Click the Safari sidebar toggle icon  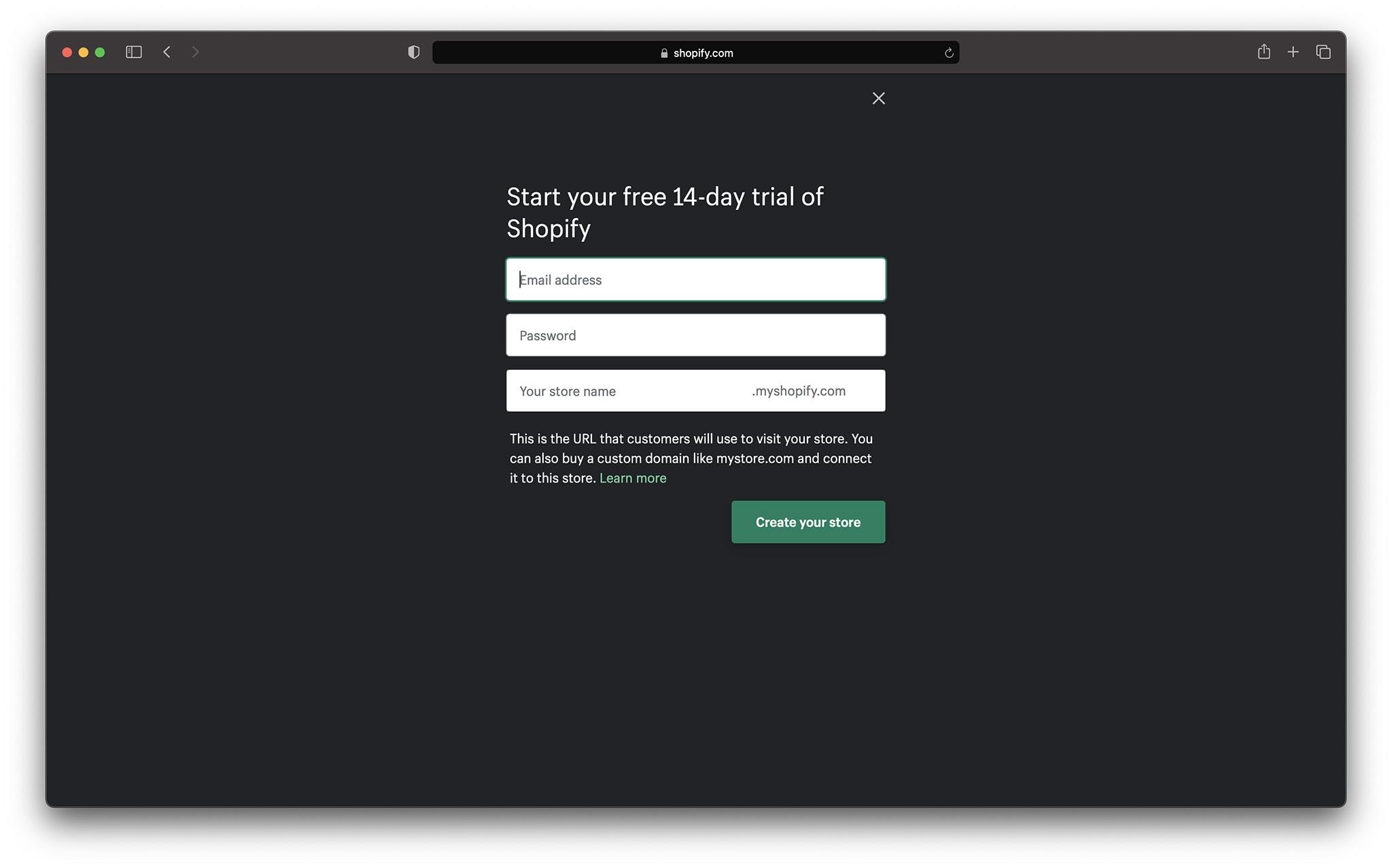tap(134, 52)
